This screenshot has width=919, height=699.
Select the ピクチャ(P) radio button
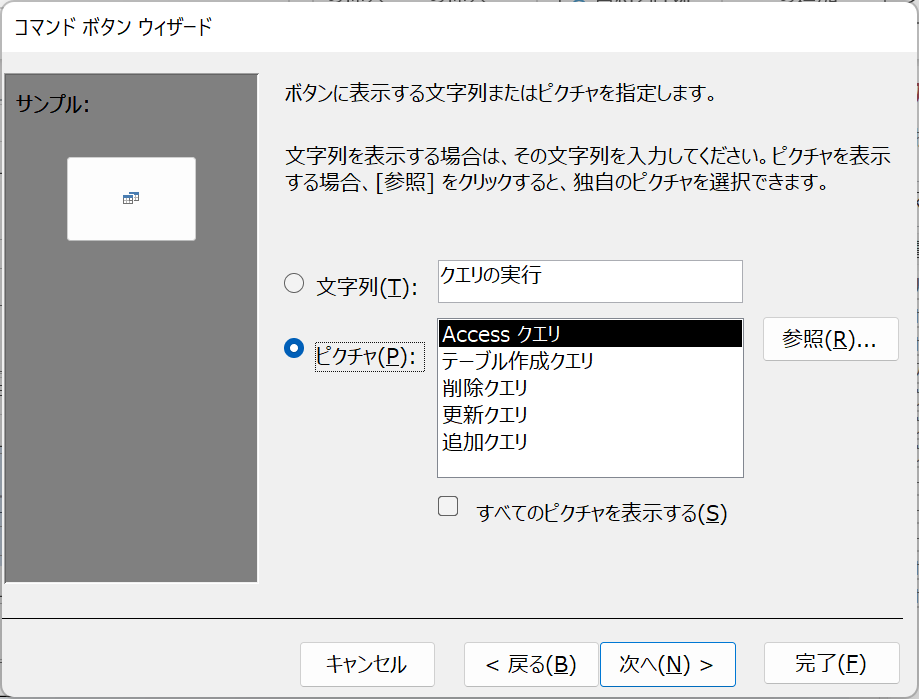[294, 348]
